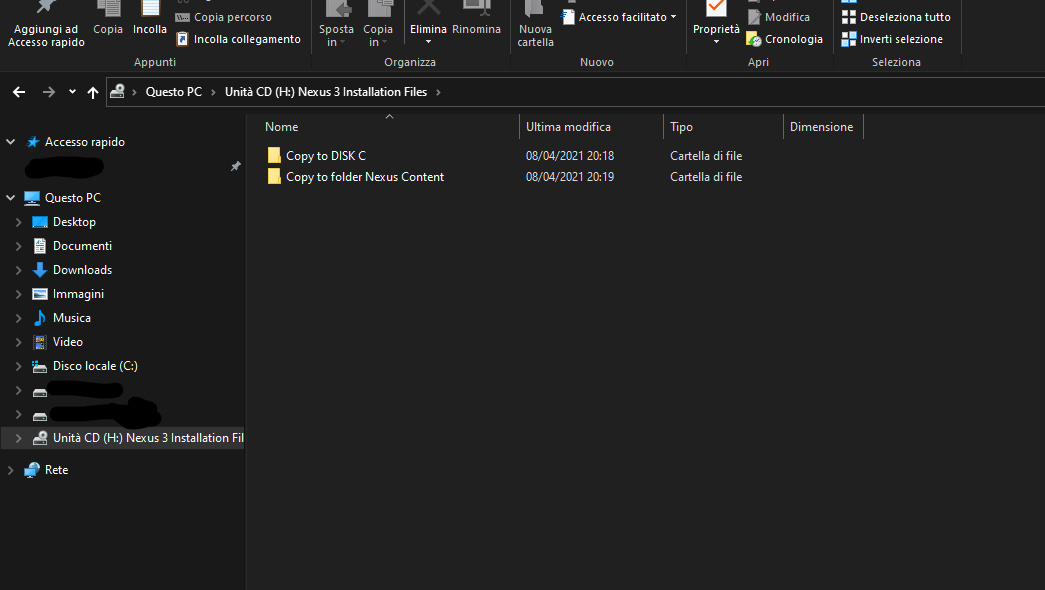Open the Accesso facilitato dropdown
This screenshot has height=590, width=1045.
pyautogui.click(x=619, y=17)
